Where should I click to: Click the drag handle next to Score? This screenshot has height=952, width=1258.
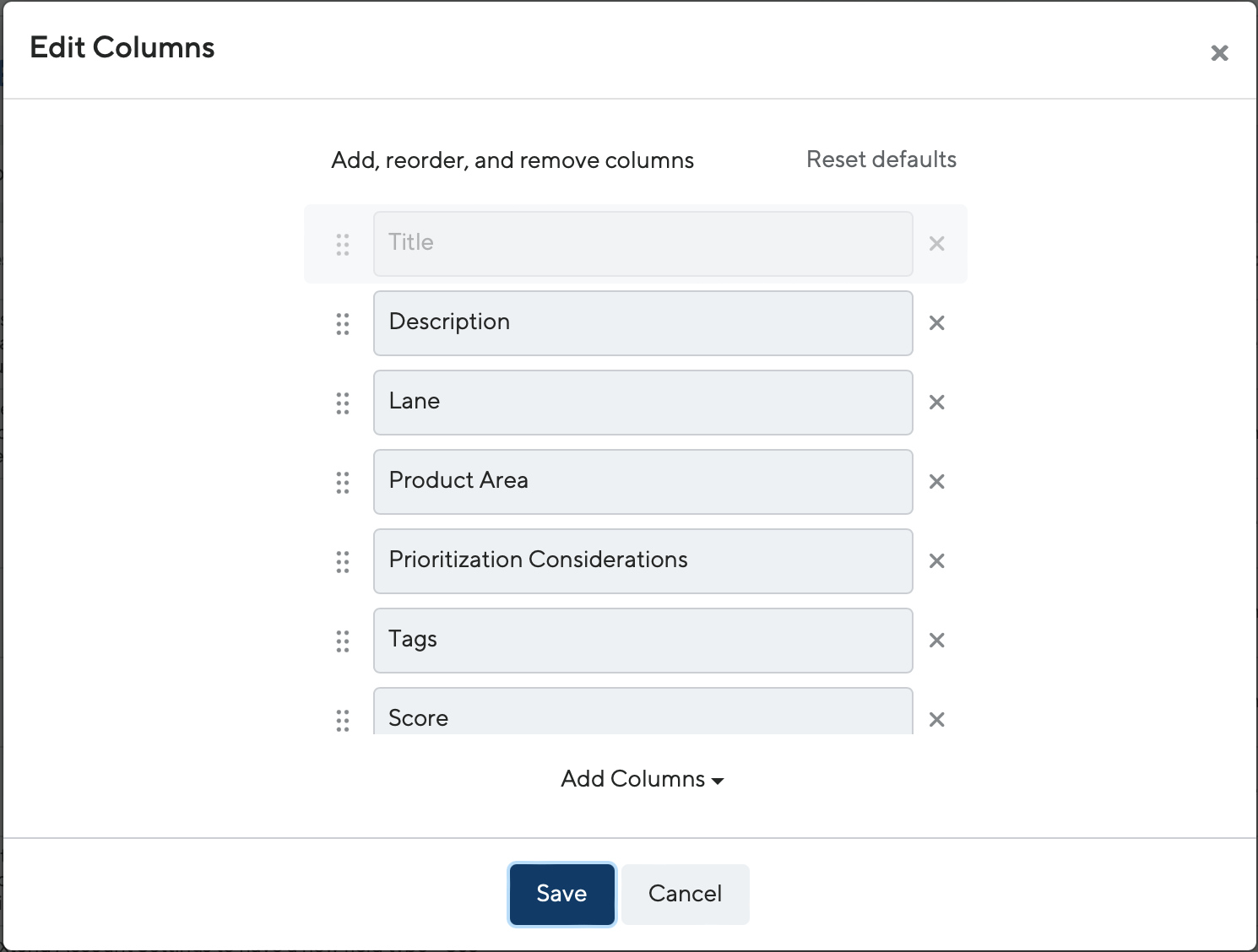[x=343, y=720]
